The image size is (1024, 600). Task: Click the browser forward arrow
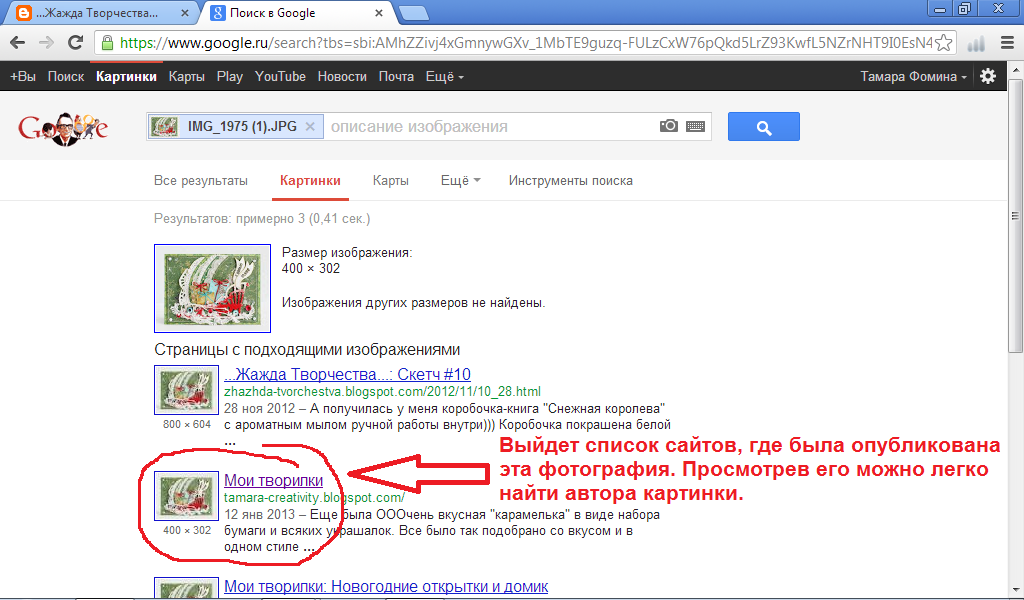46,43
